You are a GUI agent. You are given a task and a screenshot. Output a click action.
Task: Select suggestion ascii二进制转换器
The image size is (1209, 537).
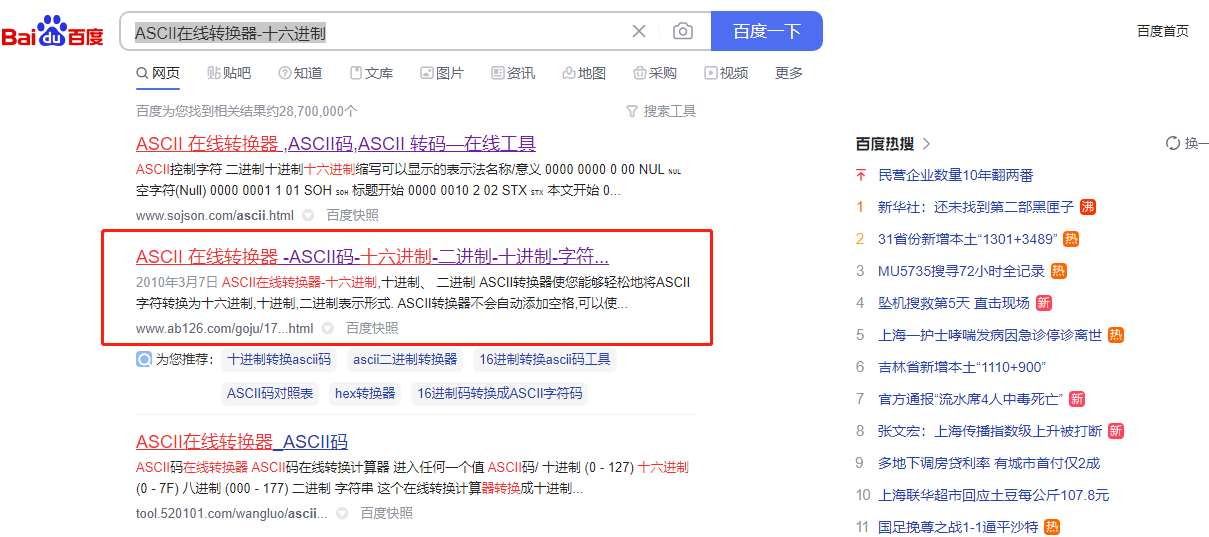click(405, 359)
